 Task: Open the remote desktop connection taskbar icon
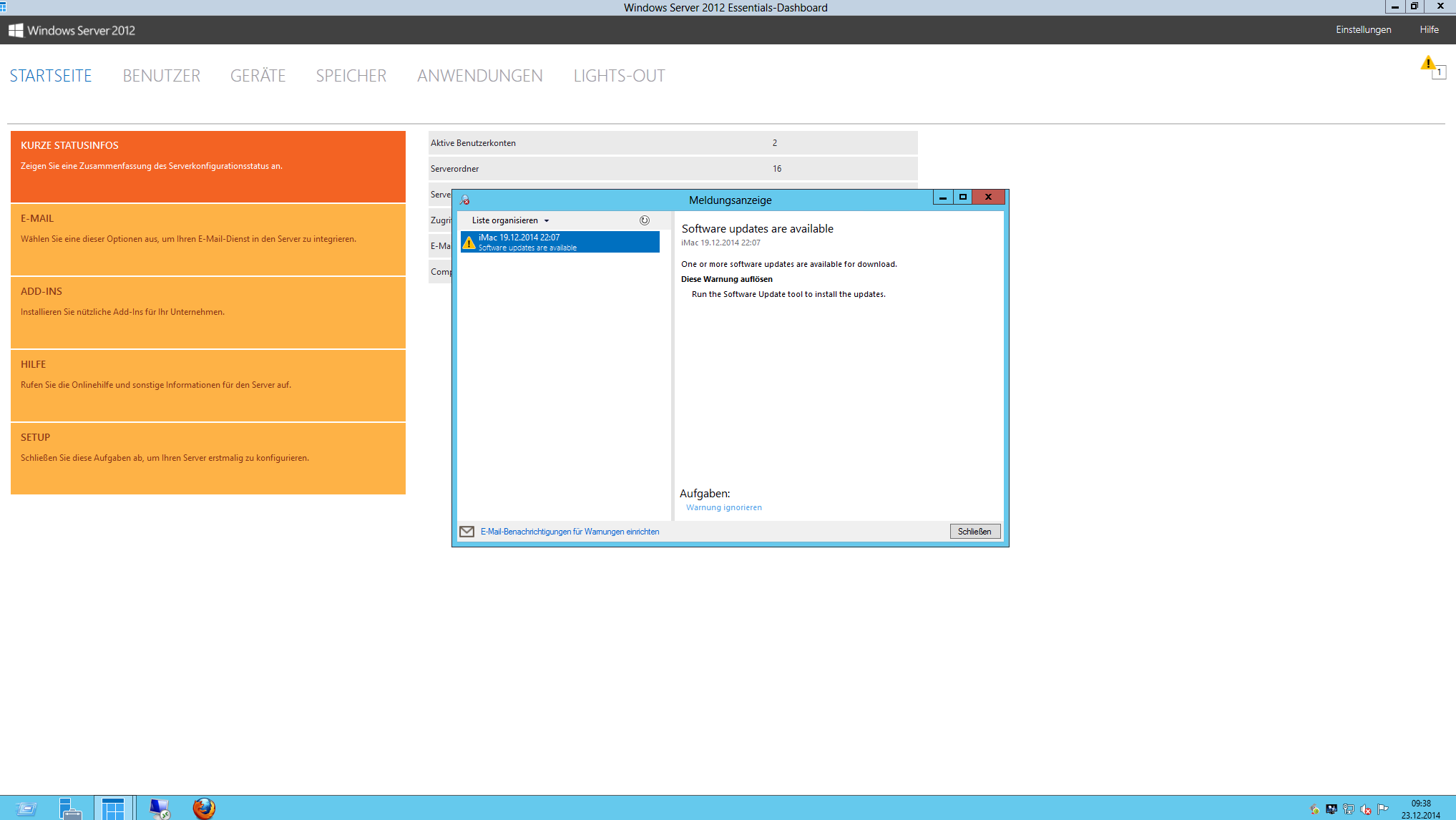160,809
